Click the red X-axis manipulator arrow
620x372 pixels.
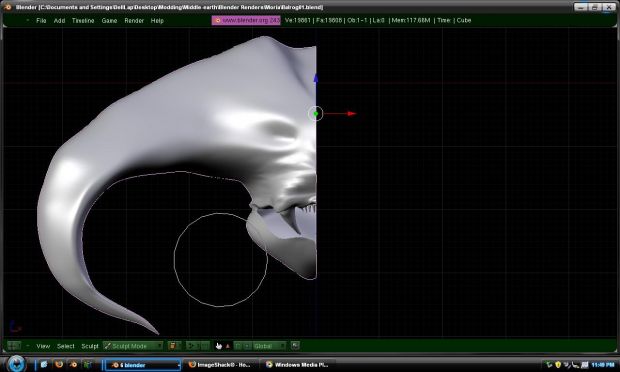point(351,113)
